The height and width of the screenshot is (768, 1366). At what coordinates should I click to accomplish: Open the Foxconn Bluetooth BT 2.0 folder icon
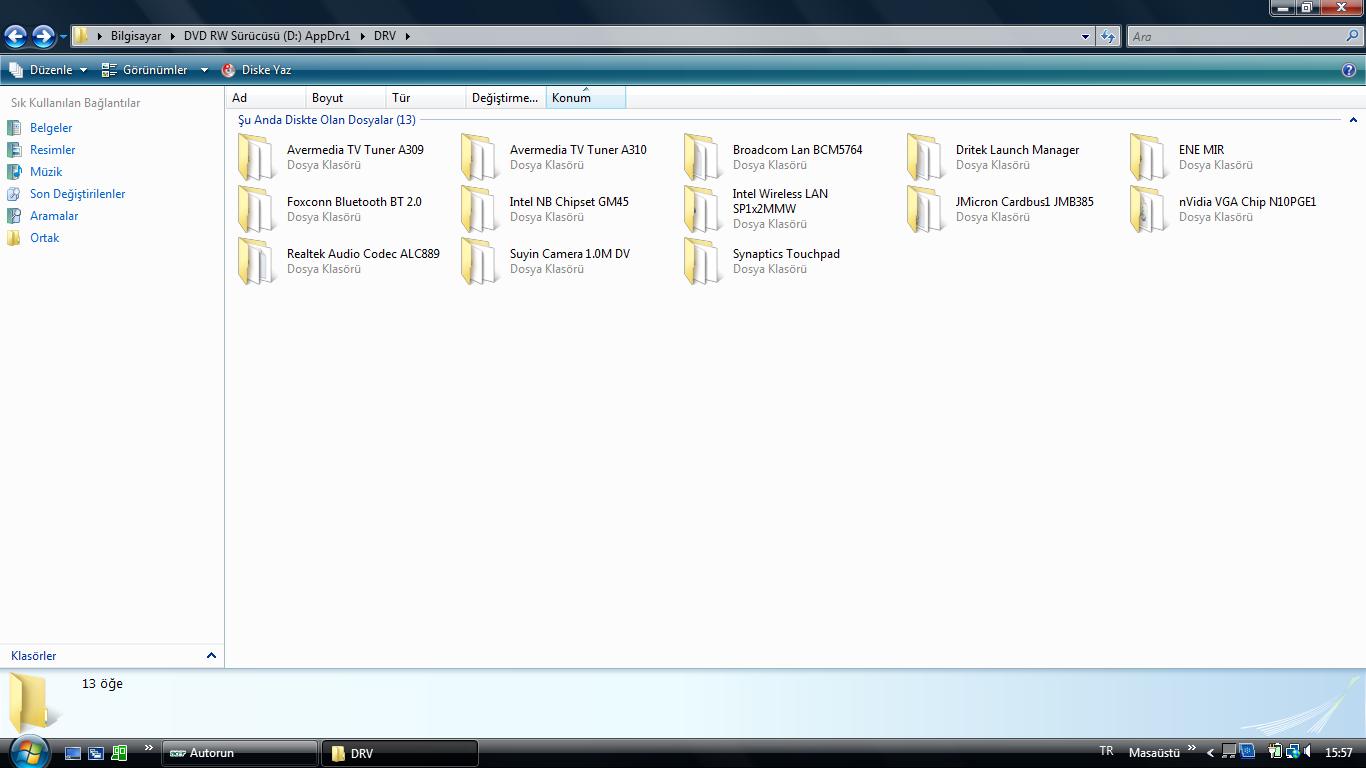(x=257, y=210)
